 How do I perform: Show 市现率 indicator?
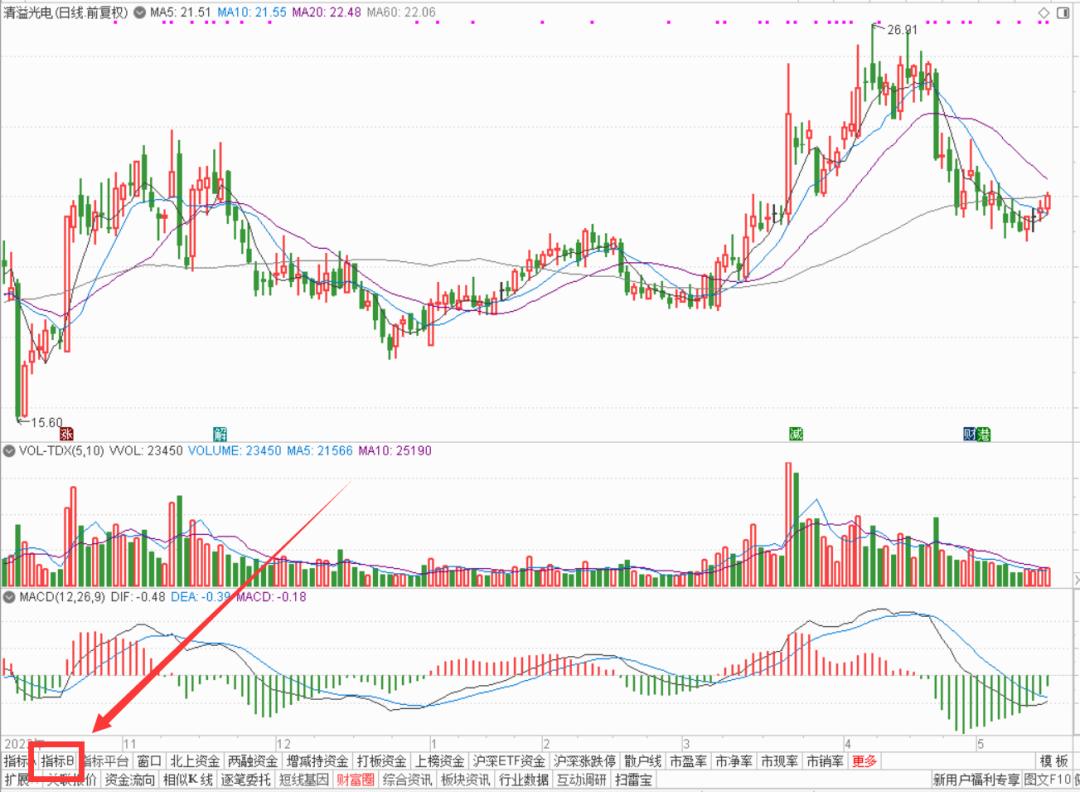pos(779,761)
